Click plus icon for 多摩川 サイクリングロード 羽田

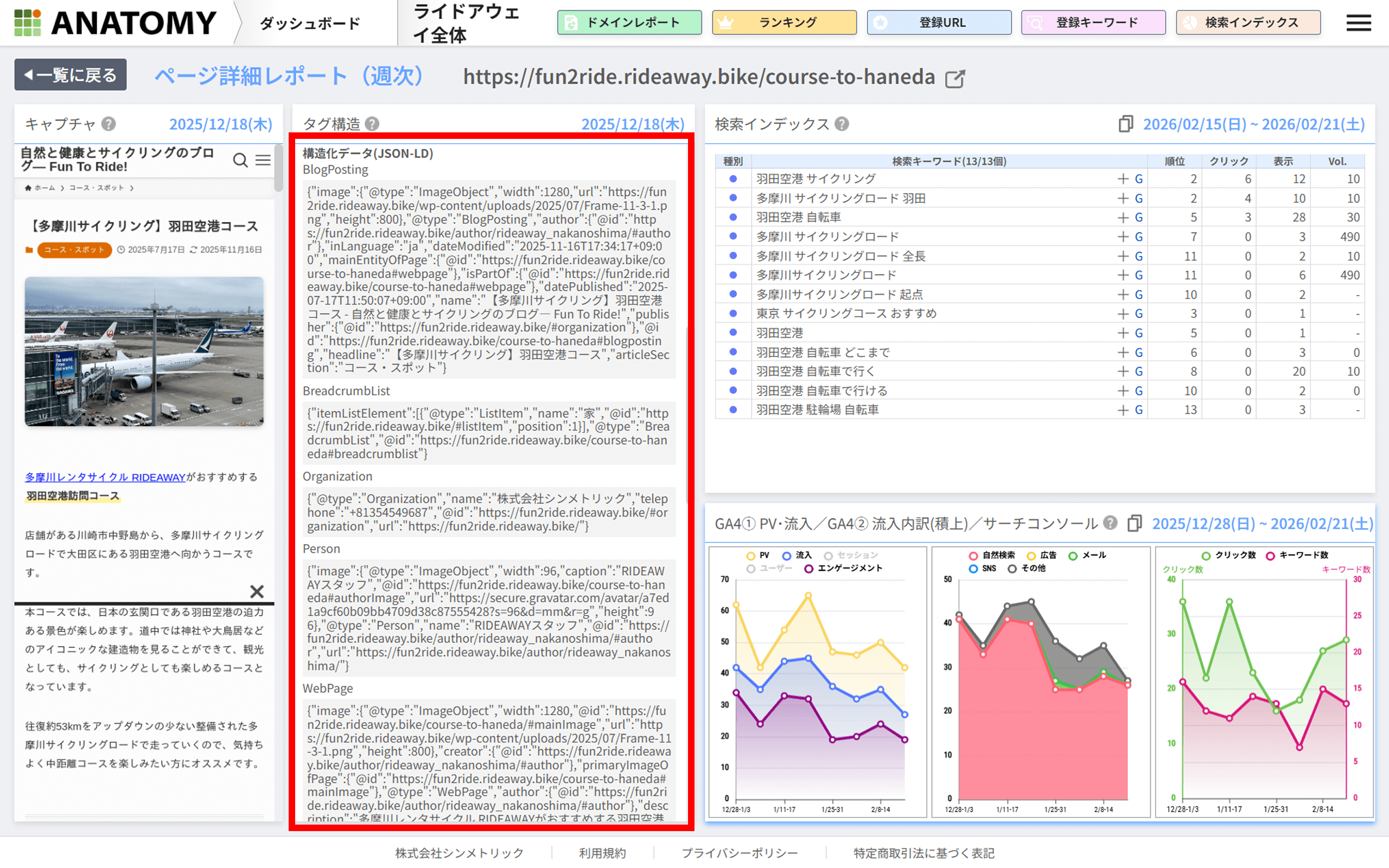coord(1123,199)
